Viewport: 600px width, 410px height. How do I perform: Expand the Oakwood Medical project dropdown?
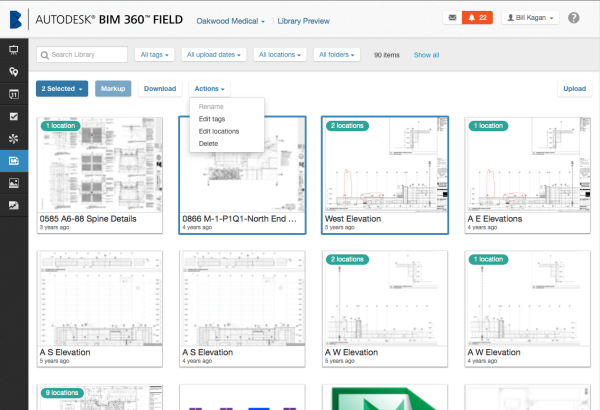tap(230, 21)
